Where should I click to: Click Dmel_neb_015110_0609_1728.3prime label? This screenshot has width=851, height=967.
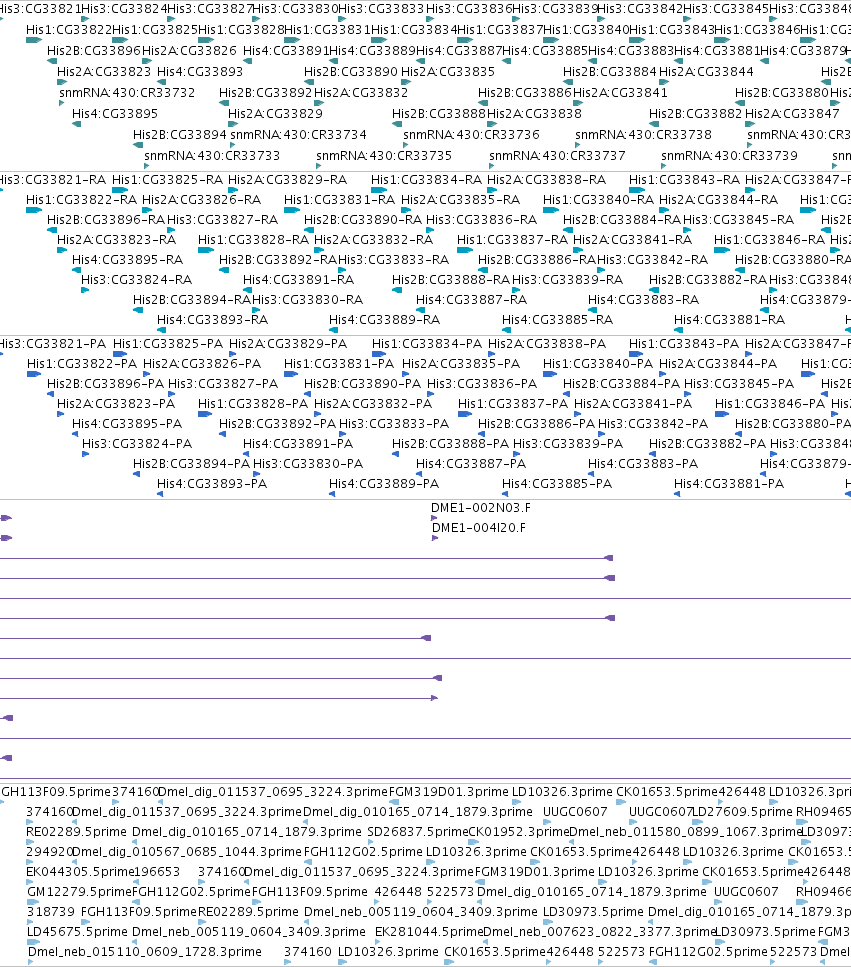[145, 952]
